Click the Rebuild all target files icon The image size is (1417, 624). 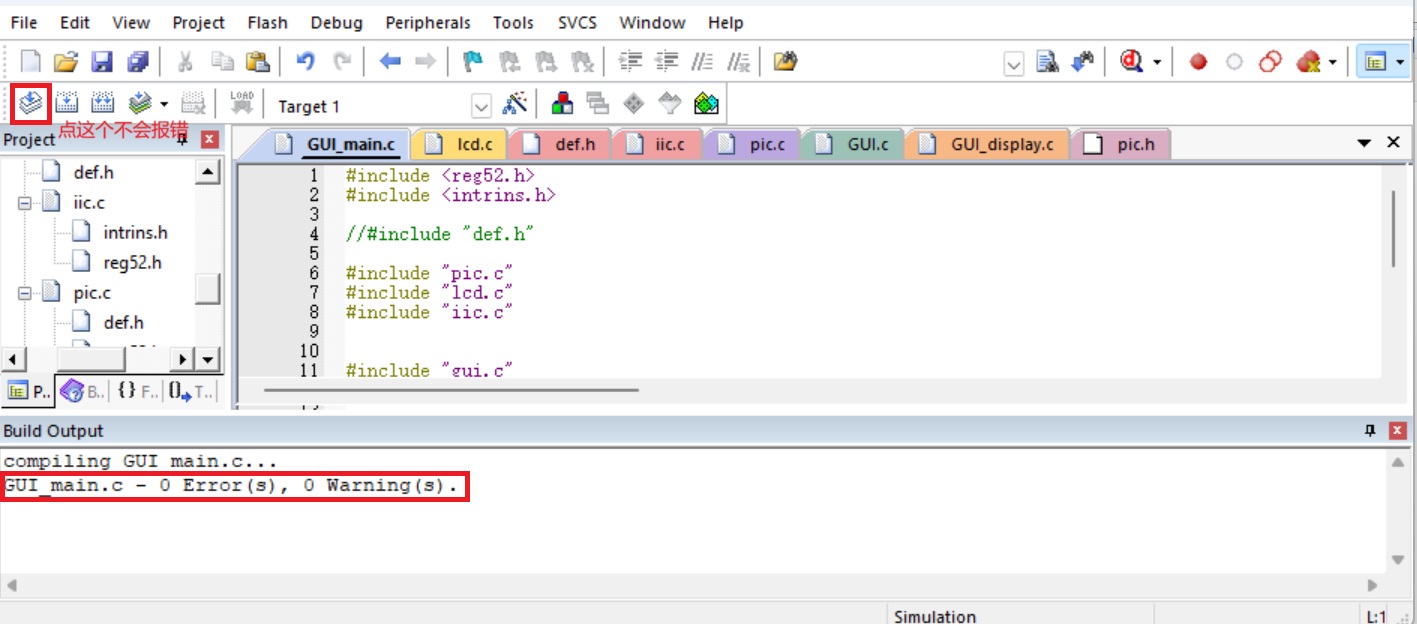click(x=103, y=103)
